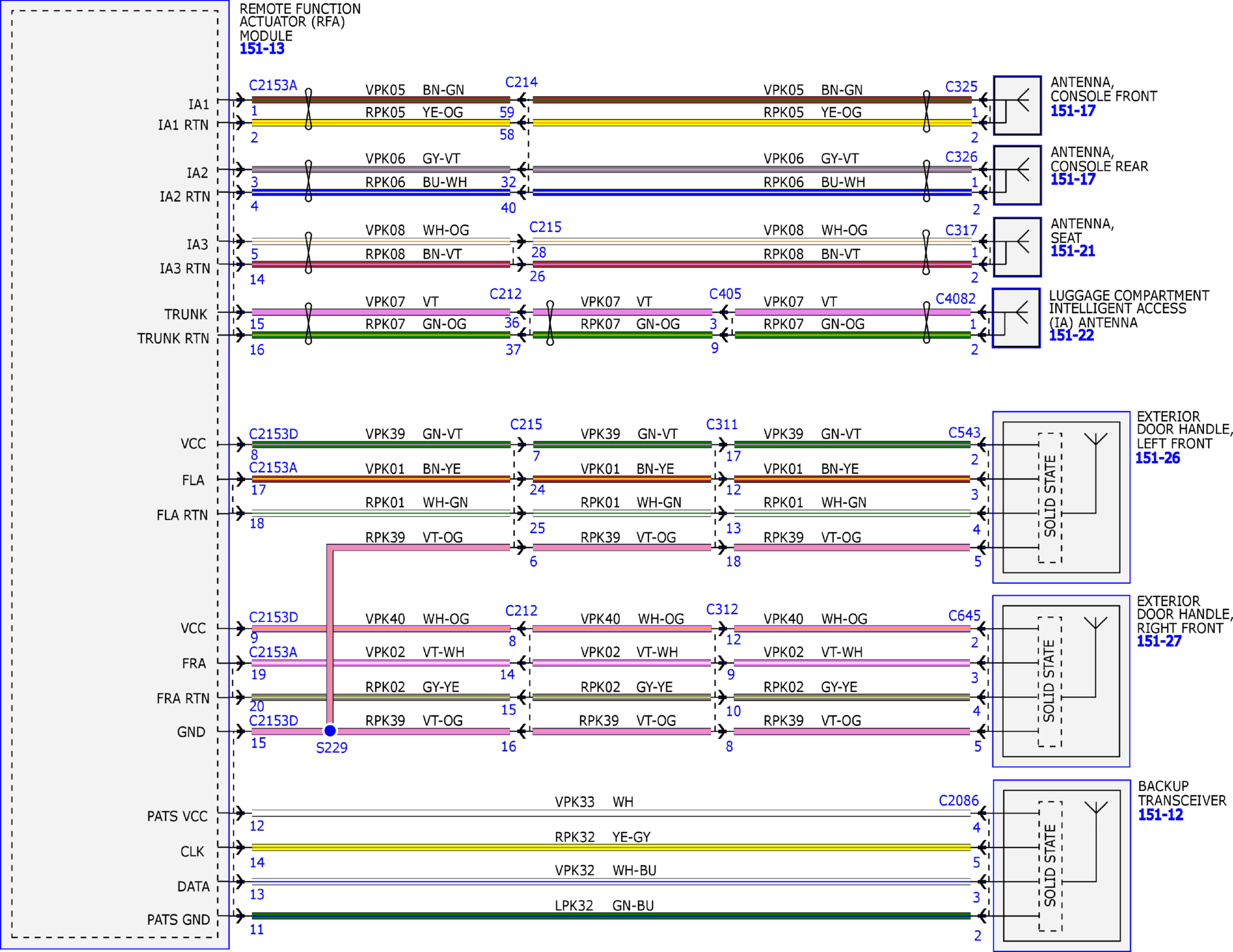
Task: Click the S229 splice label
Action: [x=332, y=748]
